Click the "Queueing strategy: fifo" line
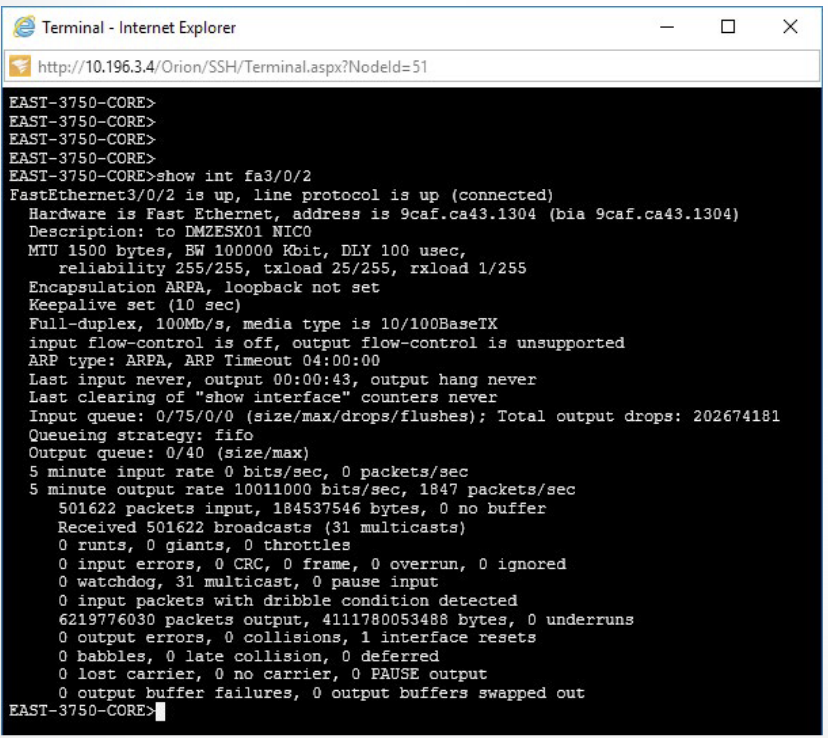Screen dimensions: 828x738 click(140, 435)
